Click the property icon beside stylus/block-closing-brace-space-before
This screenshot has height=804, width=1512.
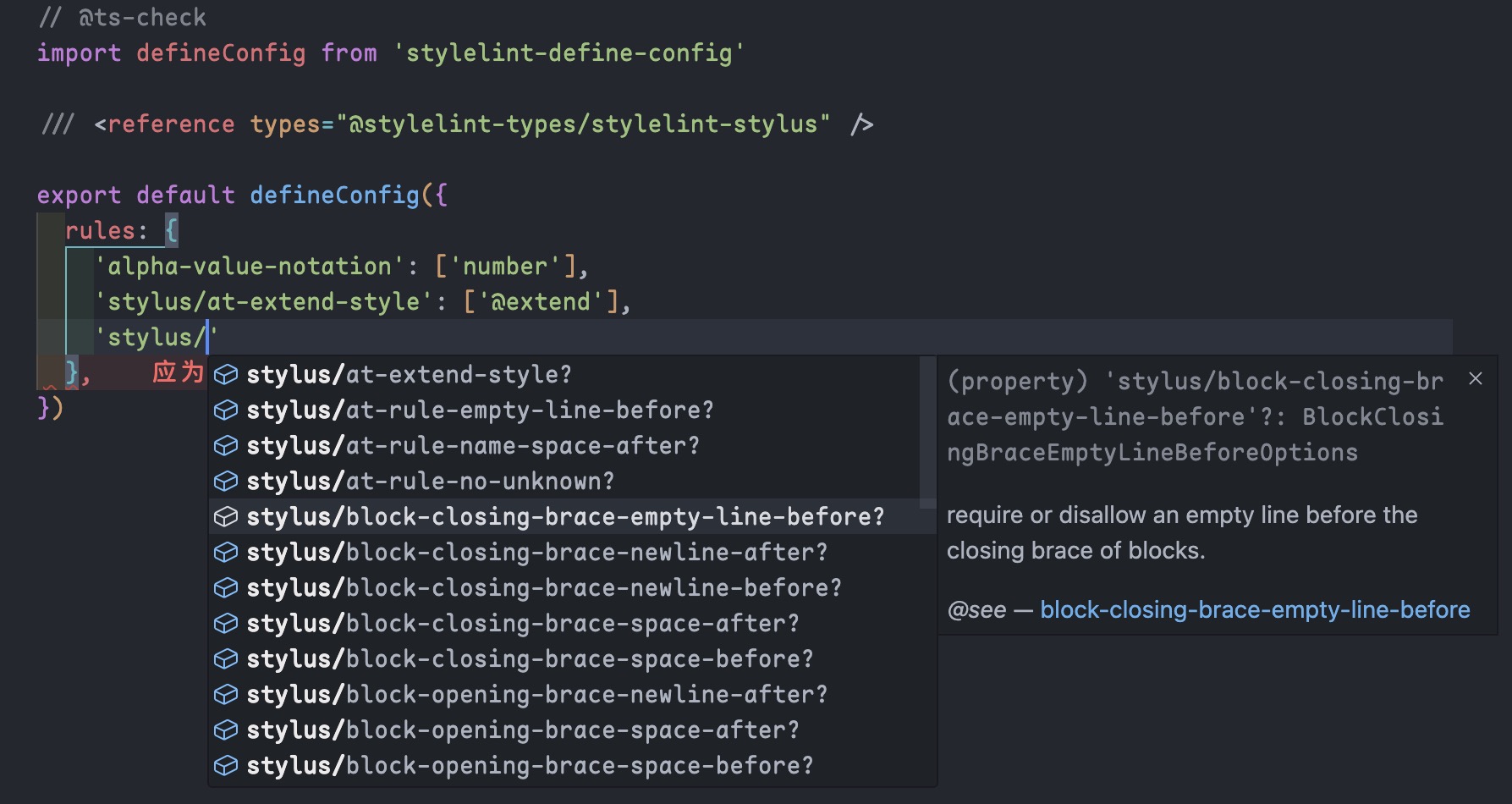coord(225,658)
